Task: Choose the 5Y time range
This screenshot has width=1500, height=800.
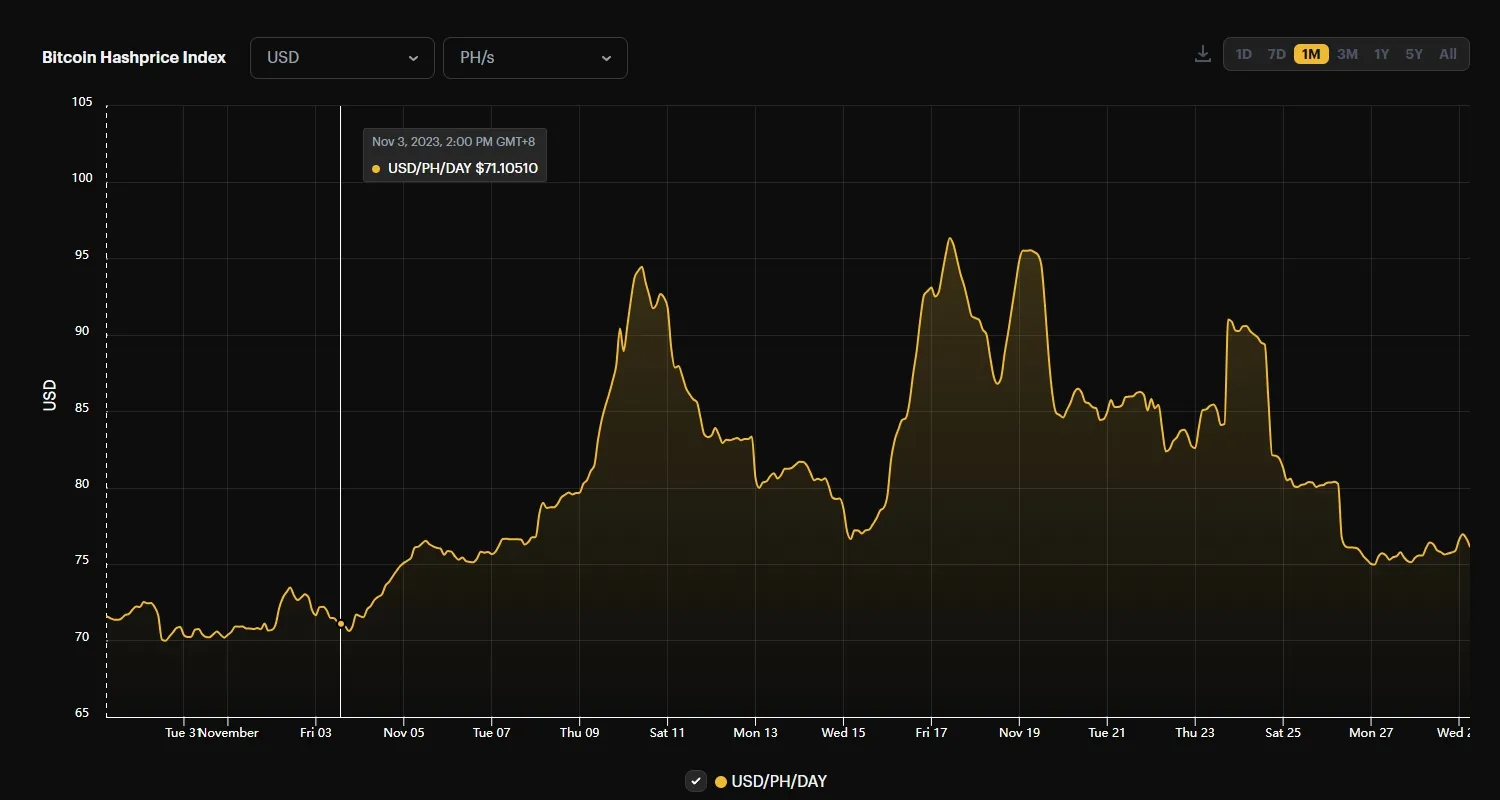Action: click(x=1414, y=54)
